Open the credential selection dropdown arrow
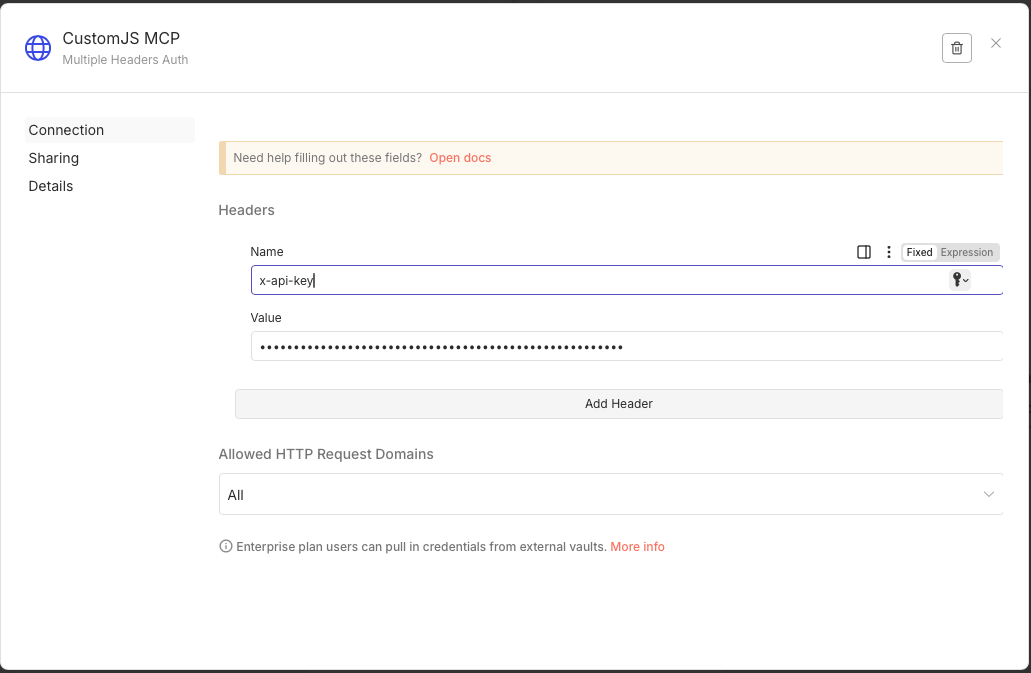This screenshot has width=1031, height=673. [x=966, y=281]
